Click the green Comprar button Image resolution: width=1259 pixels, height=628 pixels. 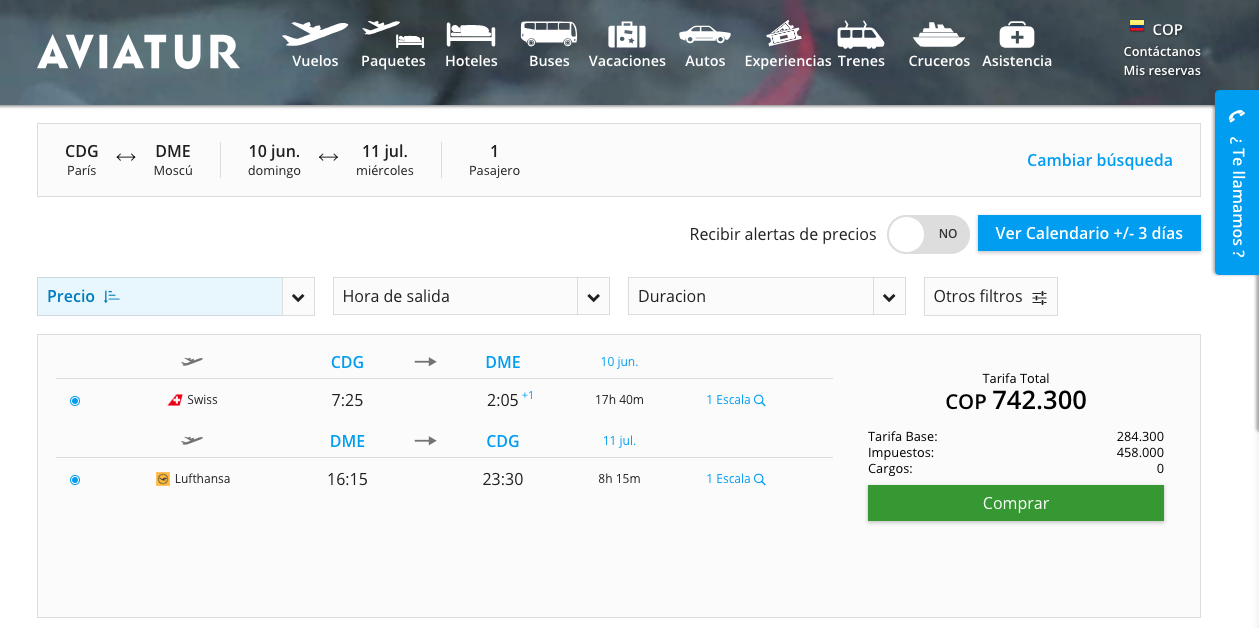(x=1016, y=503)
